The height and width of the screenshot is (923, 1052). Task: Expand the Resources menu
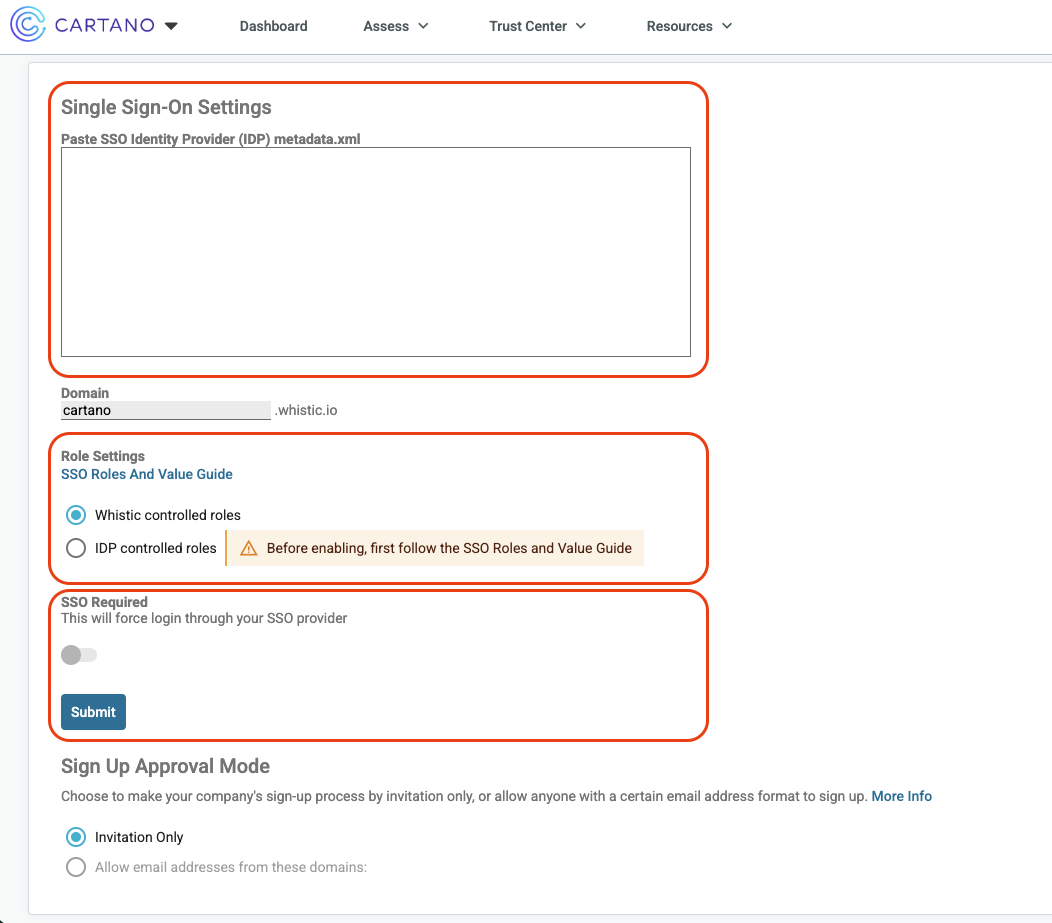(689, 26)
